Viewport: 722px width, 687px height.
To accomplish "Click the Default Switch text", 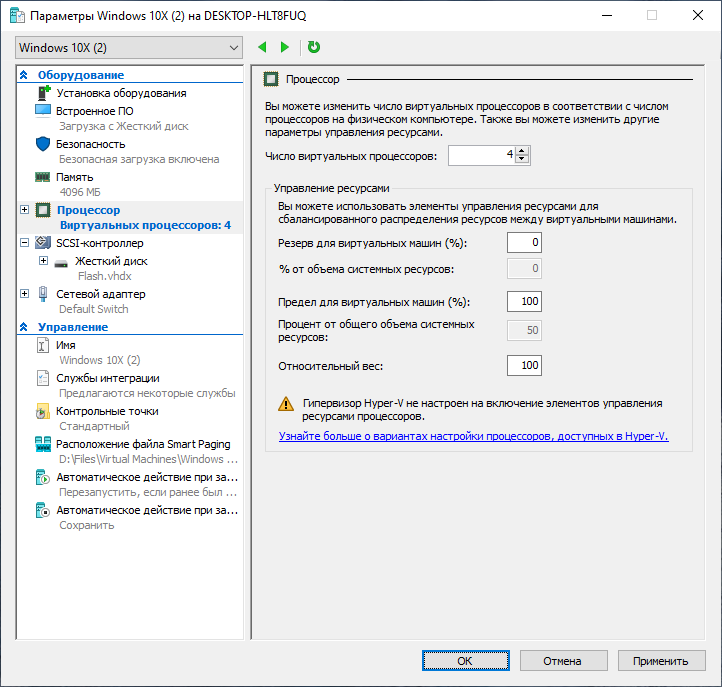I will click(94, 309).
